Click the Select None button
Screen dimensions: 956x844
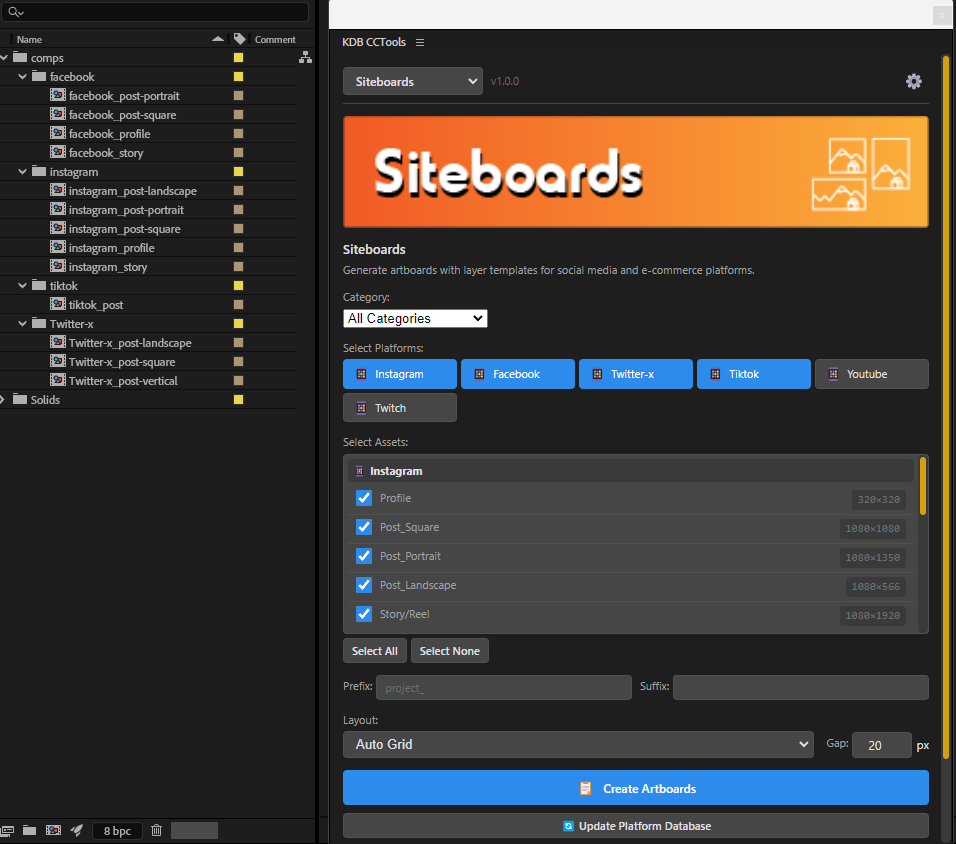pos(450,651)
